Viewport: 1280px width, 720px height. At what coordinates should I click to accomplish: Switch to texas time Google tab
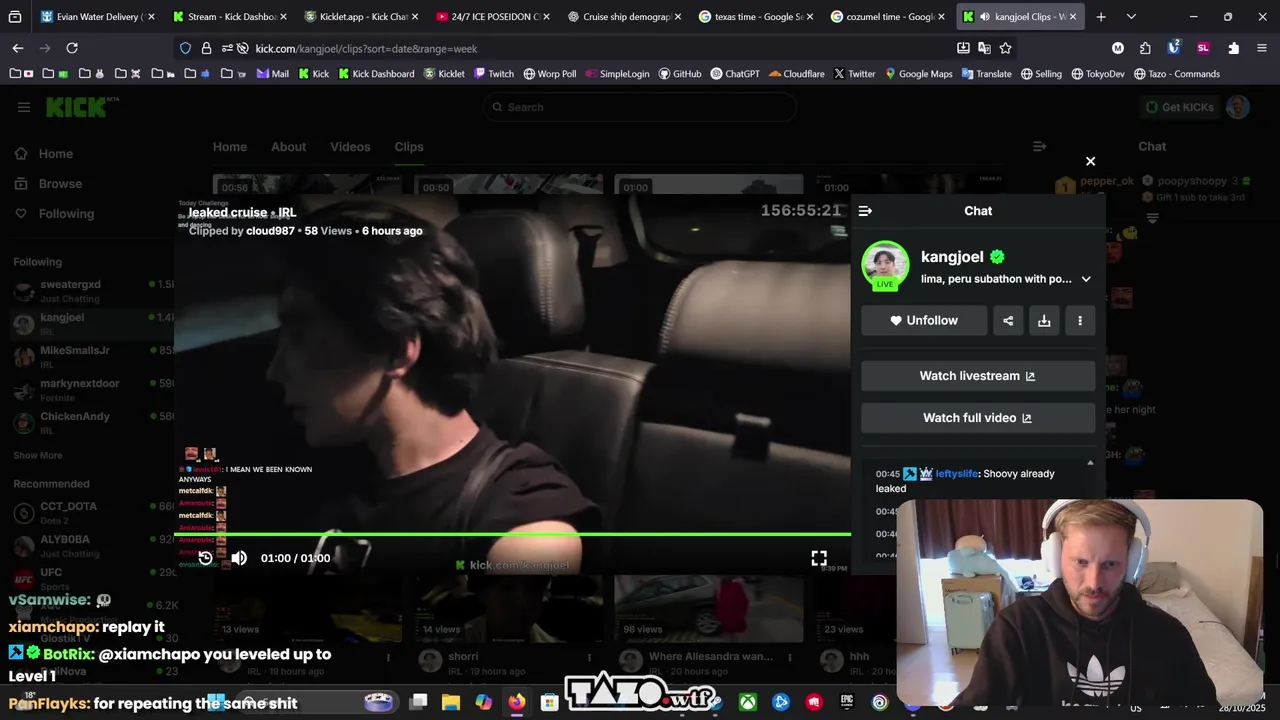click(757, 17)
